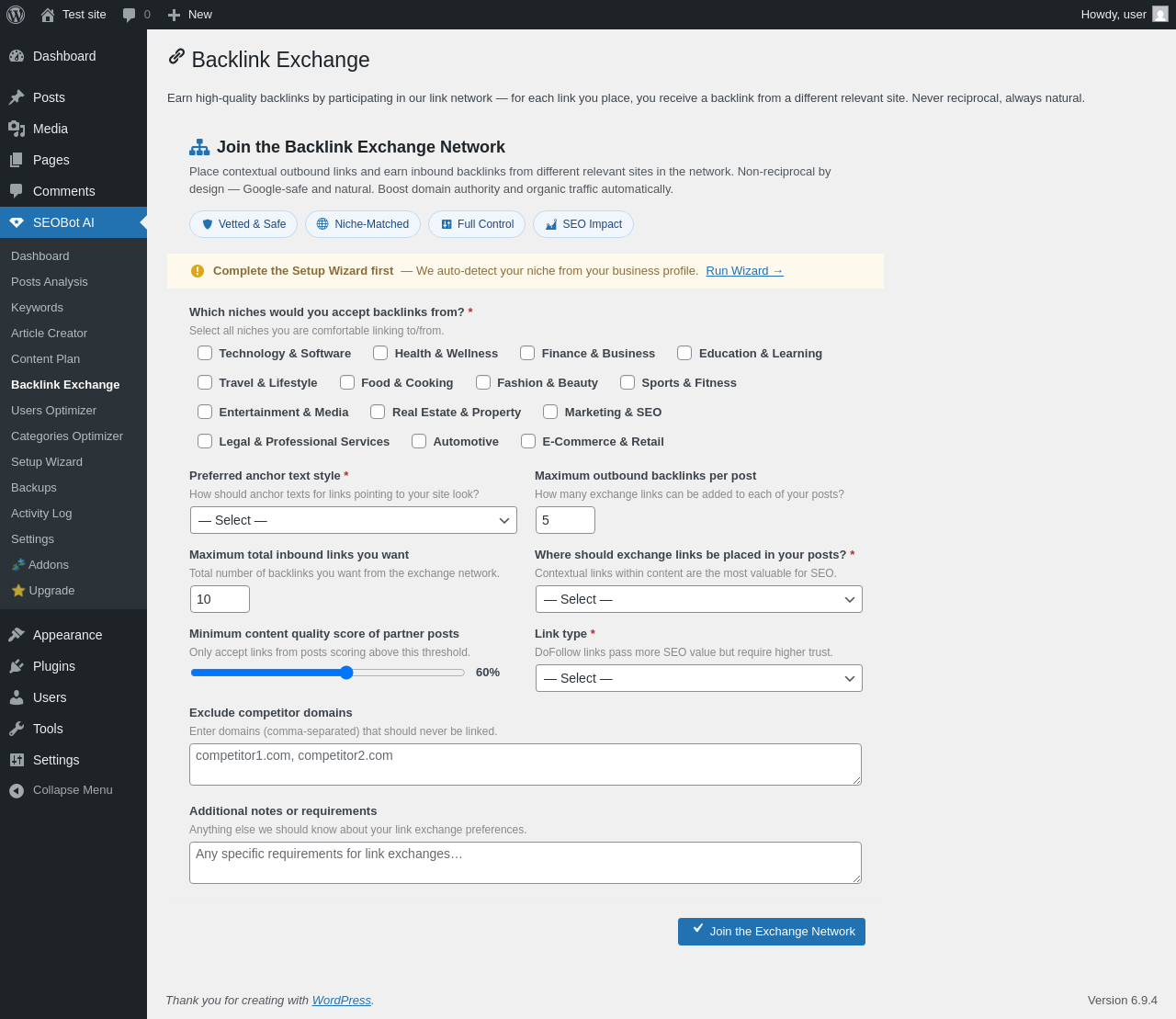Image resolution: width=1176 pixels, height=1019 pixels.
Task: Click the Collapse Menu arrow icon
Action: (x=17, y=790)
